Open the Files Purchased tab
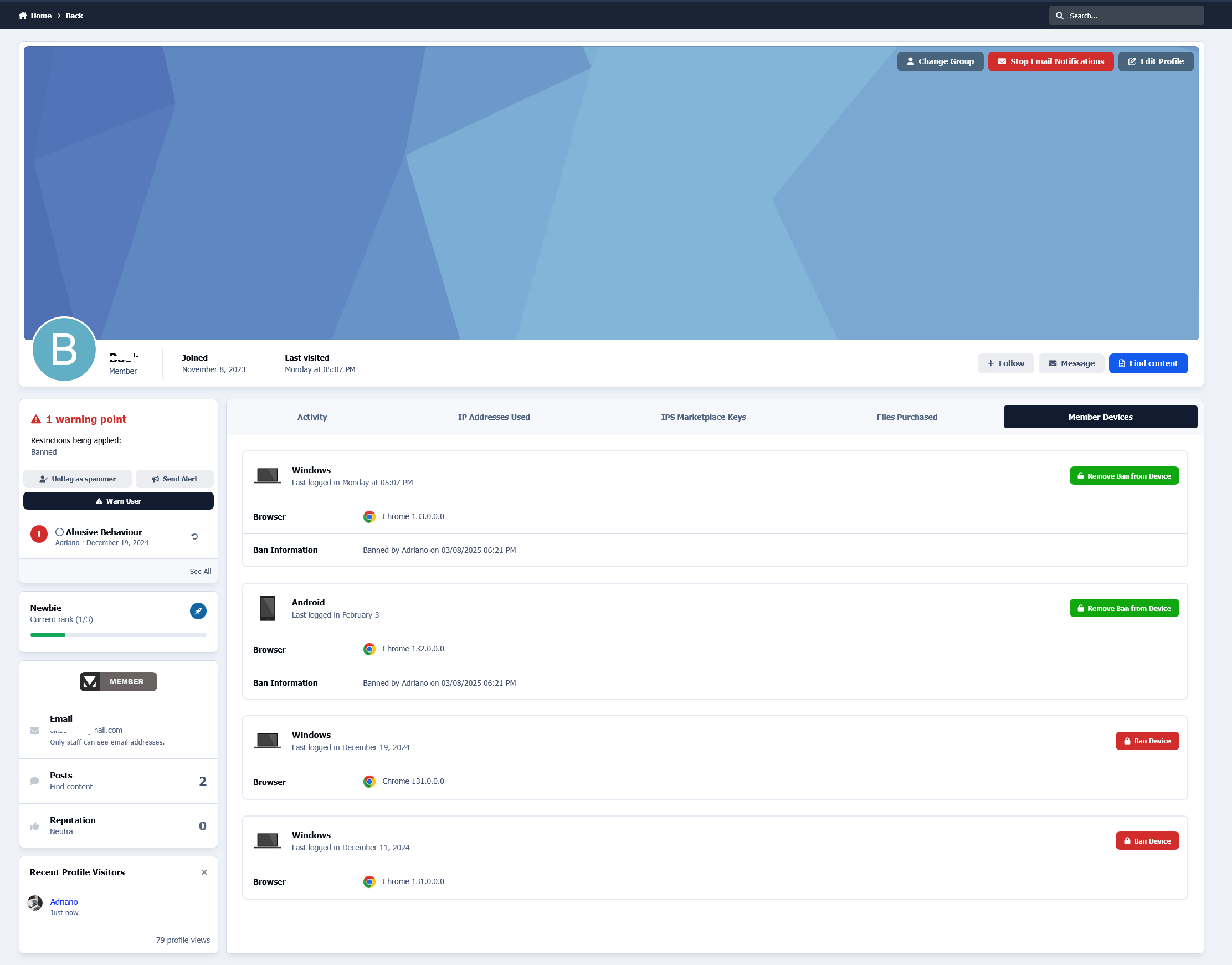This screenshot has height=965, width=1232. click(x=906, y=417)
